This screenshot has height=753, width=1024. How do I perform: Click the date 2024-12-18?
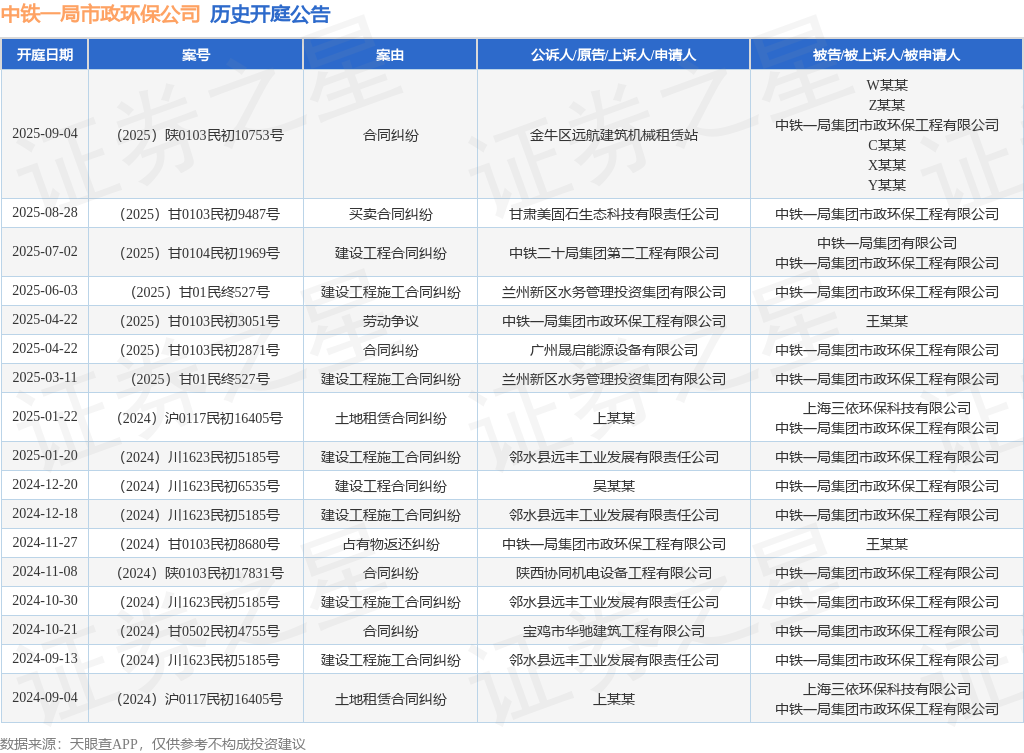(x=45, y=513)
